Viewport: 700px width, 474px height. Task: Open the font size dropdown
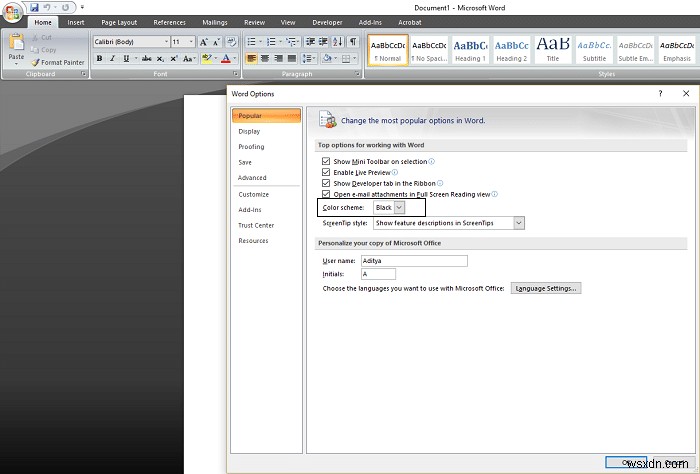tap(190, 42)
